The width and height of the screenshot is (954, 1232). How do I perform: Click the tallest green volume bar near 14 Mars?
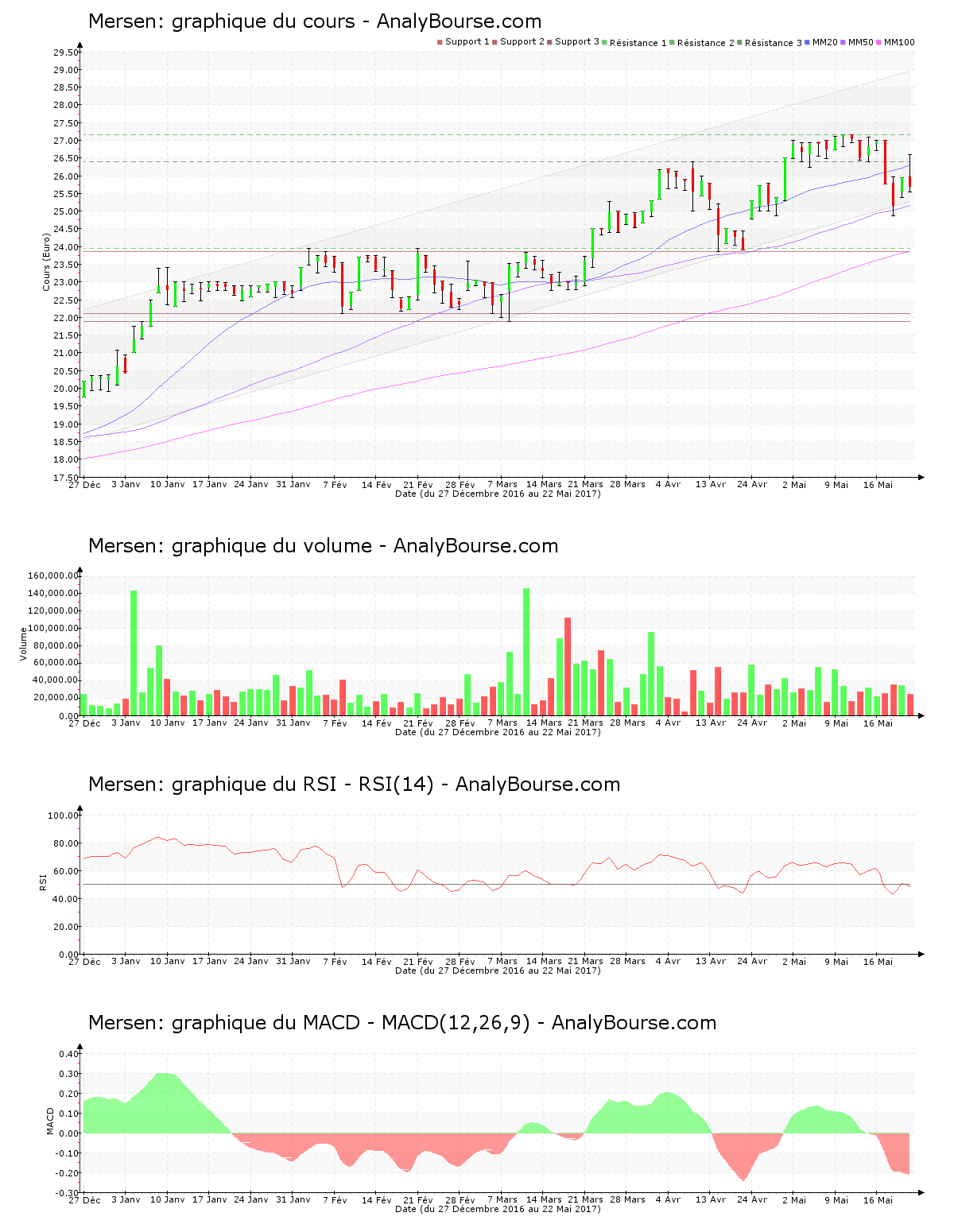[526, 652]
